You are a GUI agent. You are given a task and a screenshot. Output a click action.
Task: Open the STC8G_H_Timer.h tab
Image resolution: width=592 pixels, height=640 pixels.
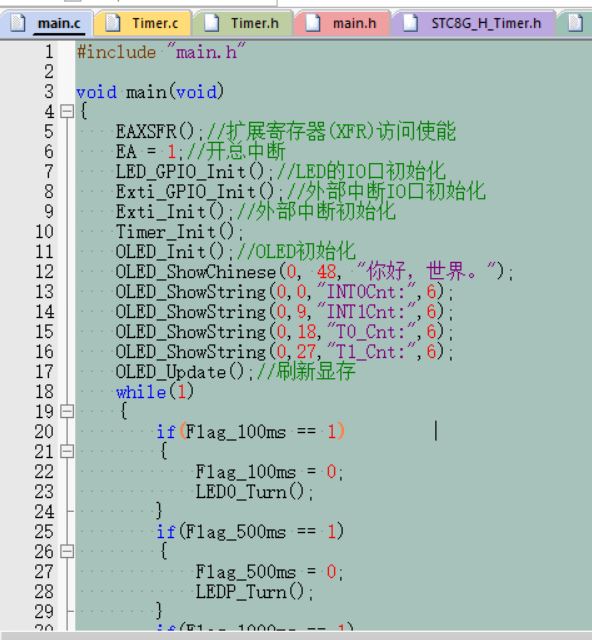point(474,23)
